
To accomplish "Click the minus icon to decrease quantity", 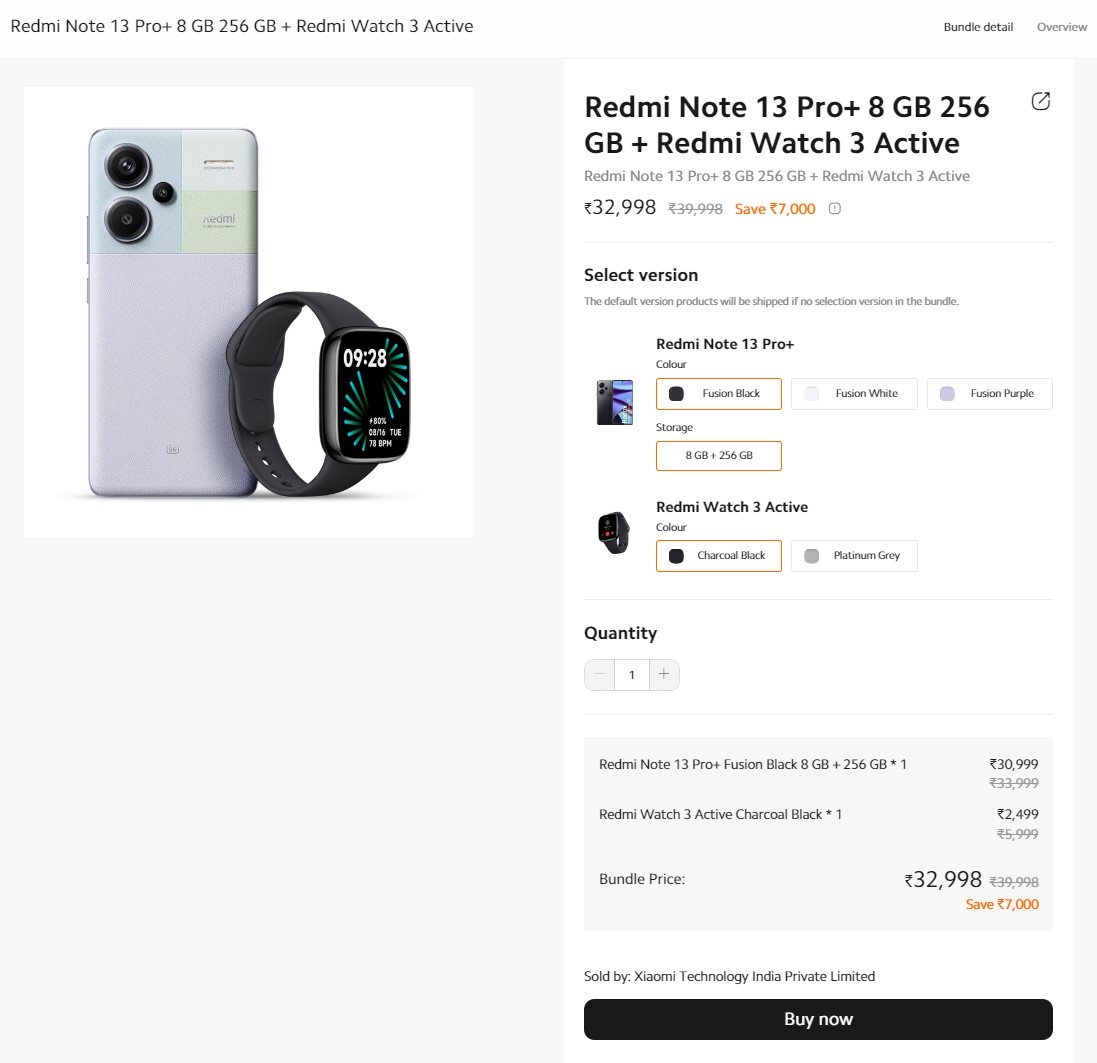I will tap(599, 675).
